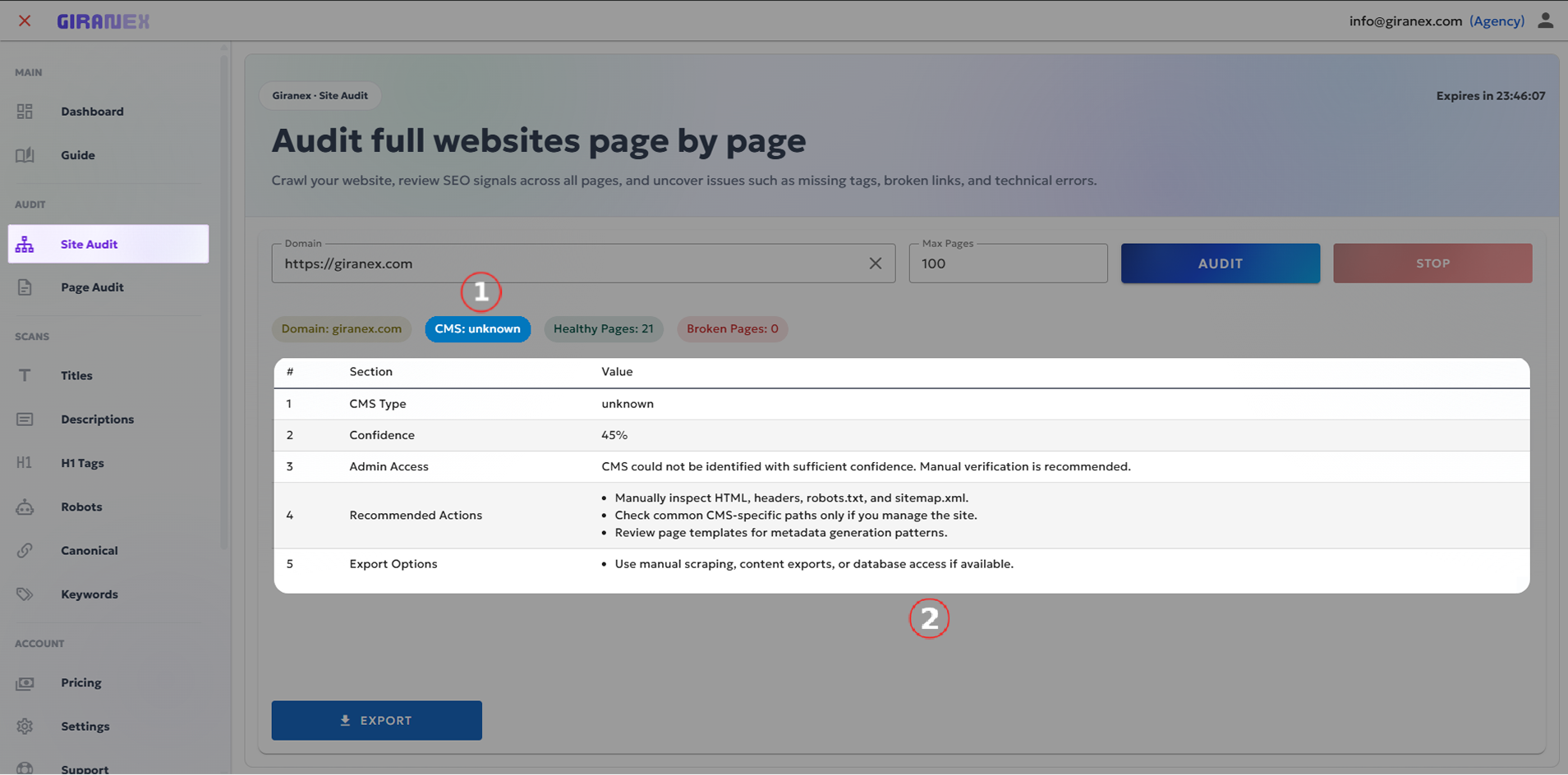Open Settings from the sidebar

[108, 727]
